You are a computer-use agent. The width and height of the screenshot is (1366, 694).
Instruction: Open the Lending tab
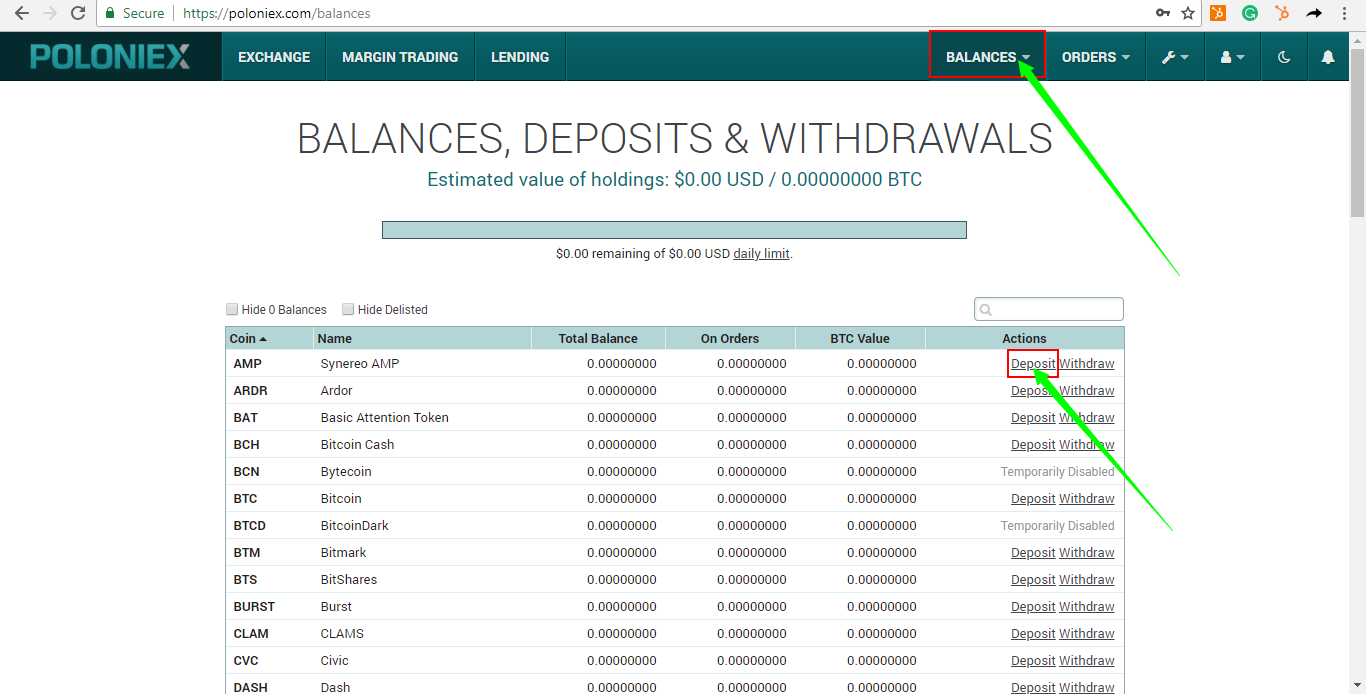(520, 57)
